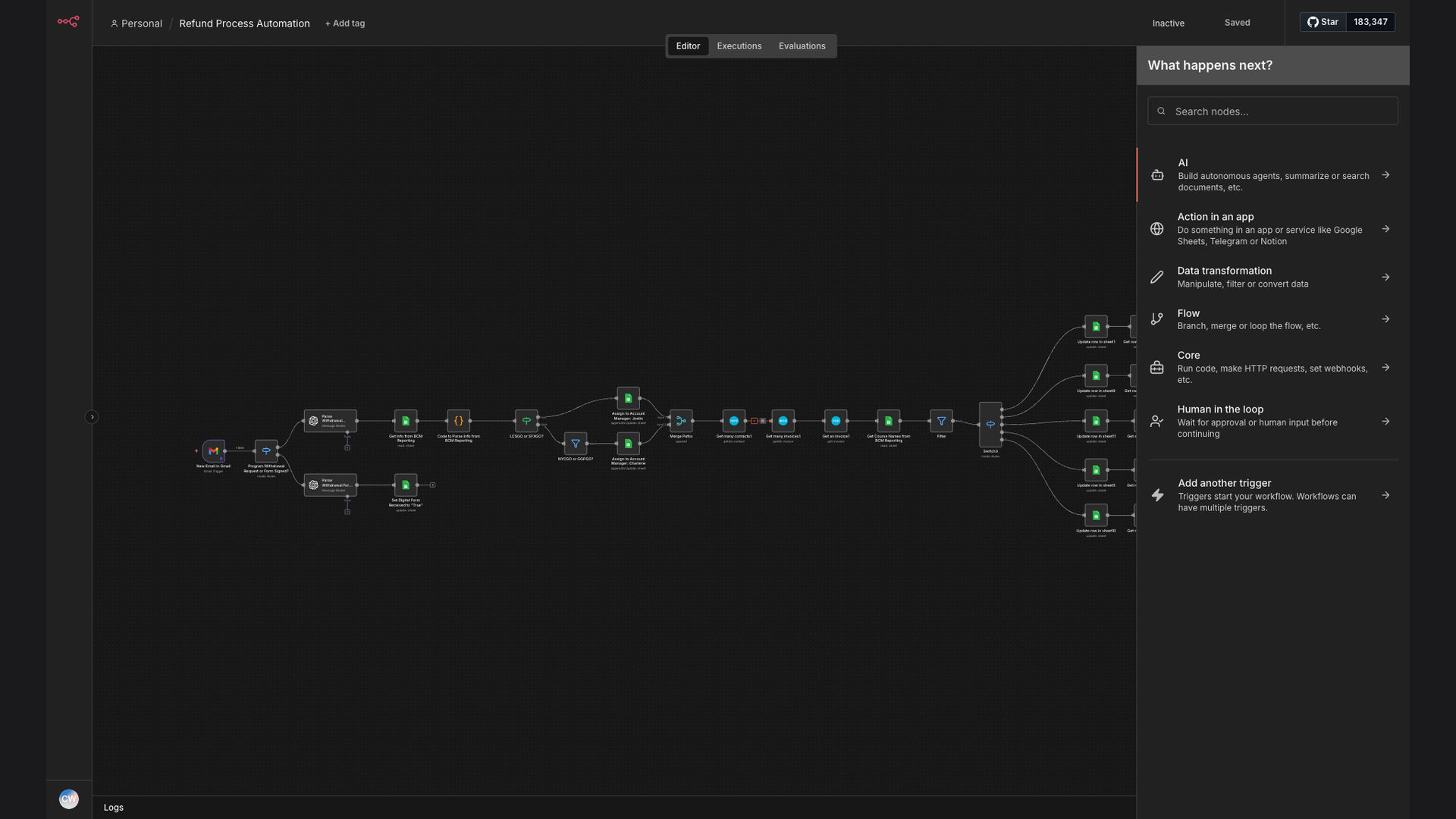Select the Merge Paths node

pyautogui.click(x=681, y=421)
